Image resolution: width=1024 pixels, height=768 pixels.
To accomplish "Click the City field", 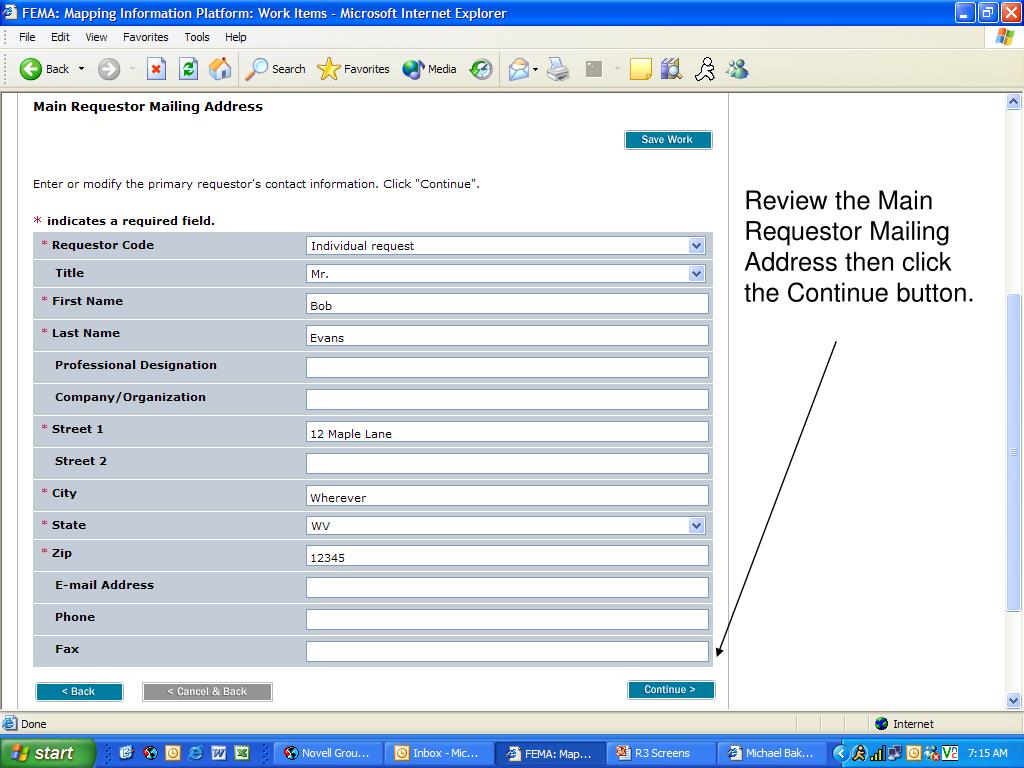I will pos(507,496).
